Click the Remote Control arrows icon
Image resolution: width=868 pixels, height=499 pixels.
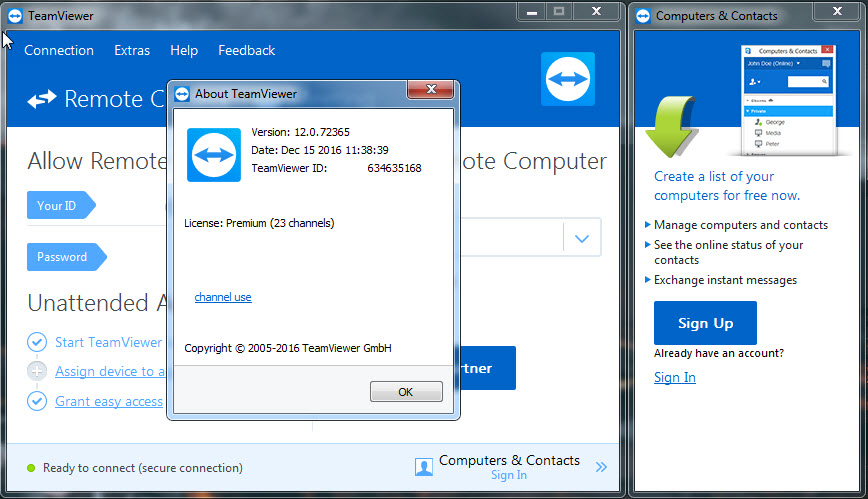42,100
